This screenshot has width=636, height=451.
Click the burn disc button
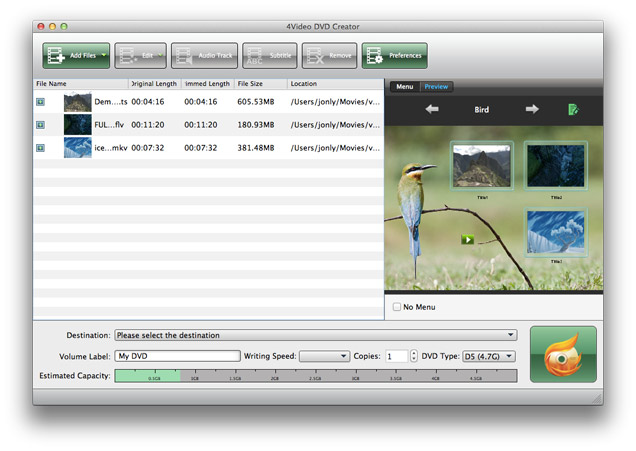pos(563,354)
